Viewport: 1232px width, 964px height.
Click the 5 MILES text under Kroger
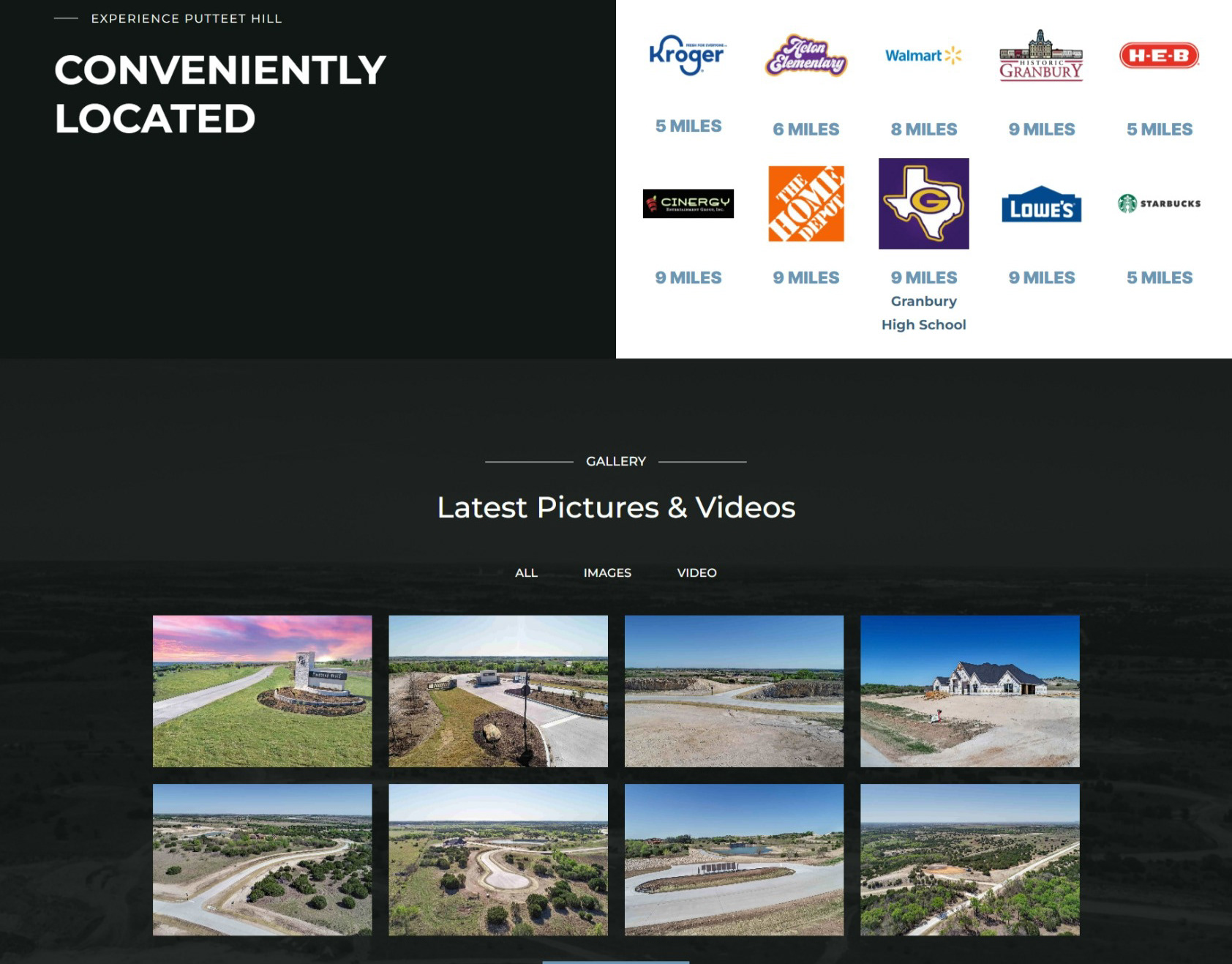688,126
